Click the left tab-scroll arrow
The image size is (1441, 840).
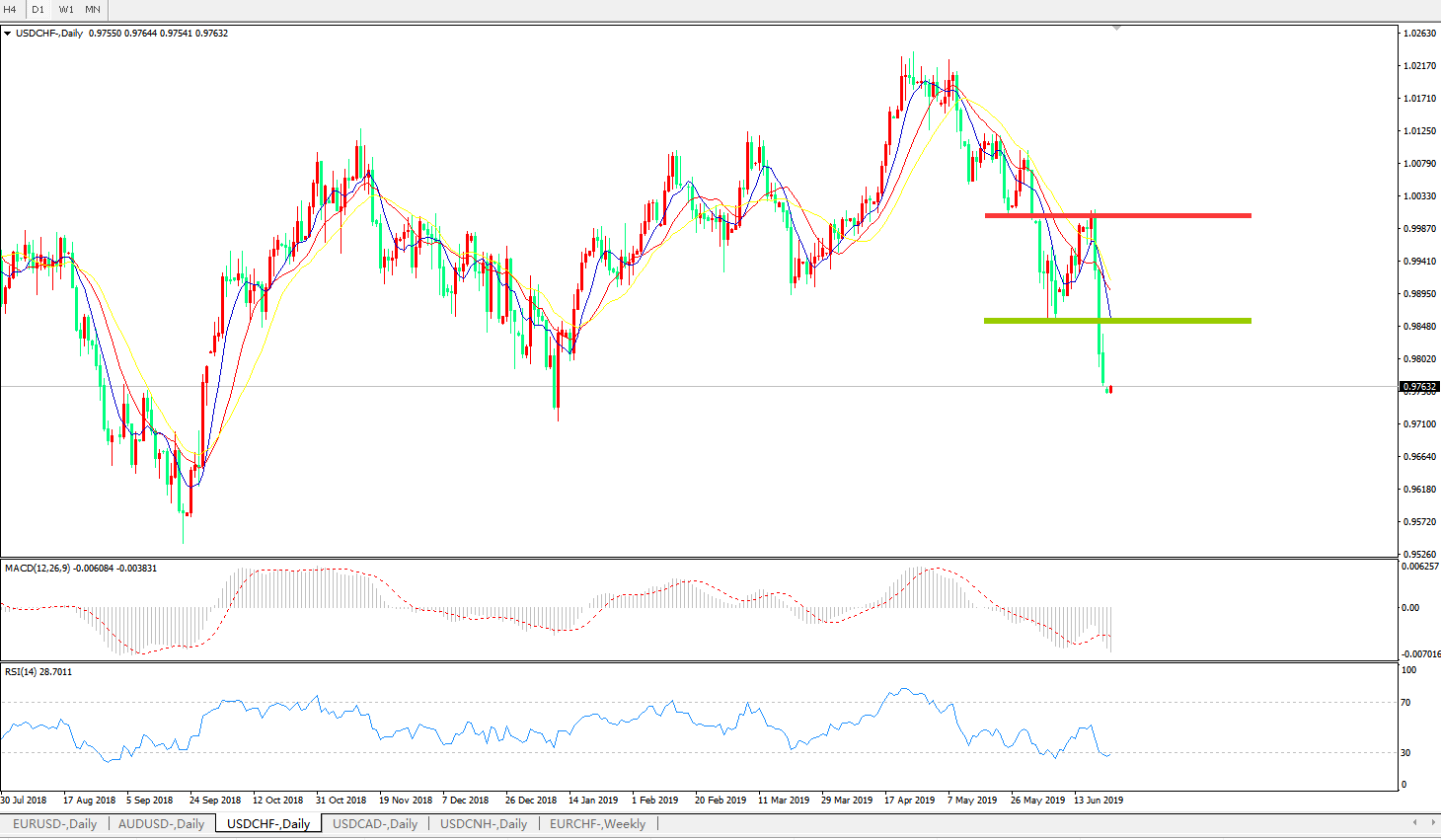1414,822
